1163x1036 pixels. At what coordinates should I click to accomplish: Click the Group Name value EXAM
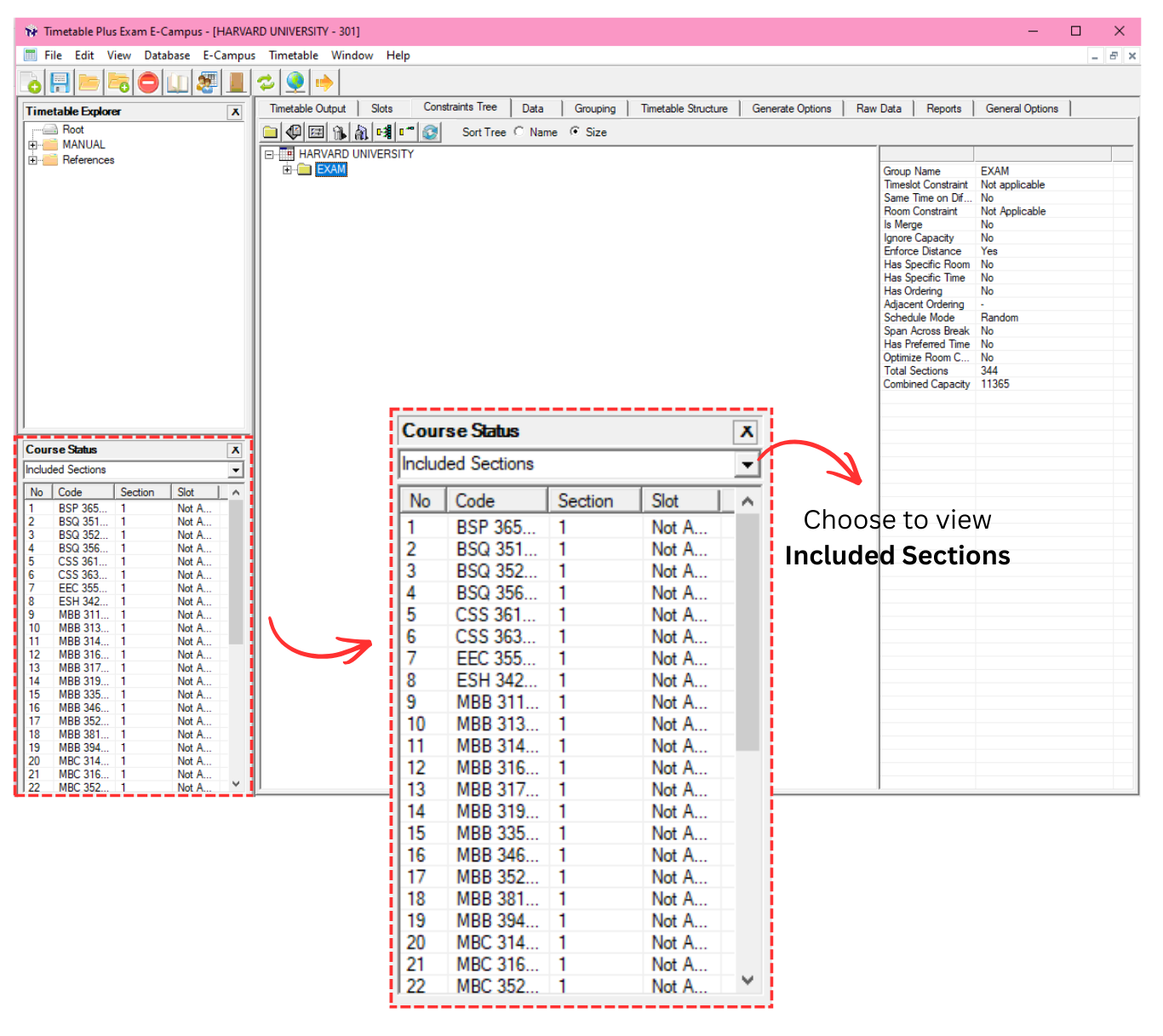click(994, 171)
